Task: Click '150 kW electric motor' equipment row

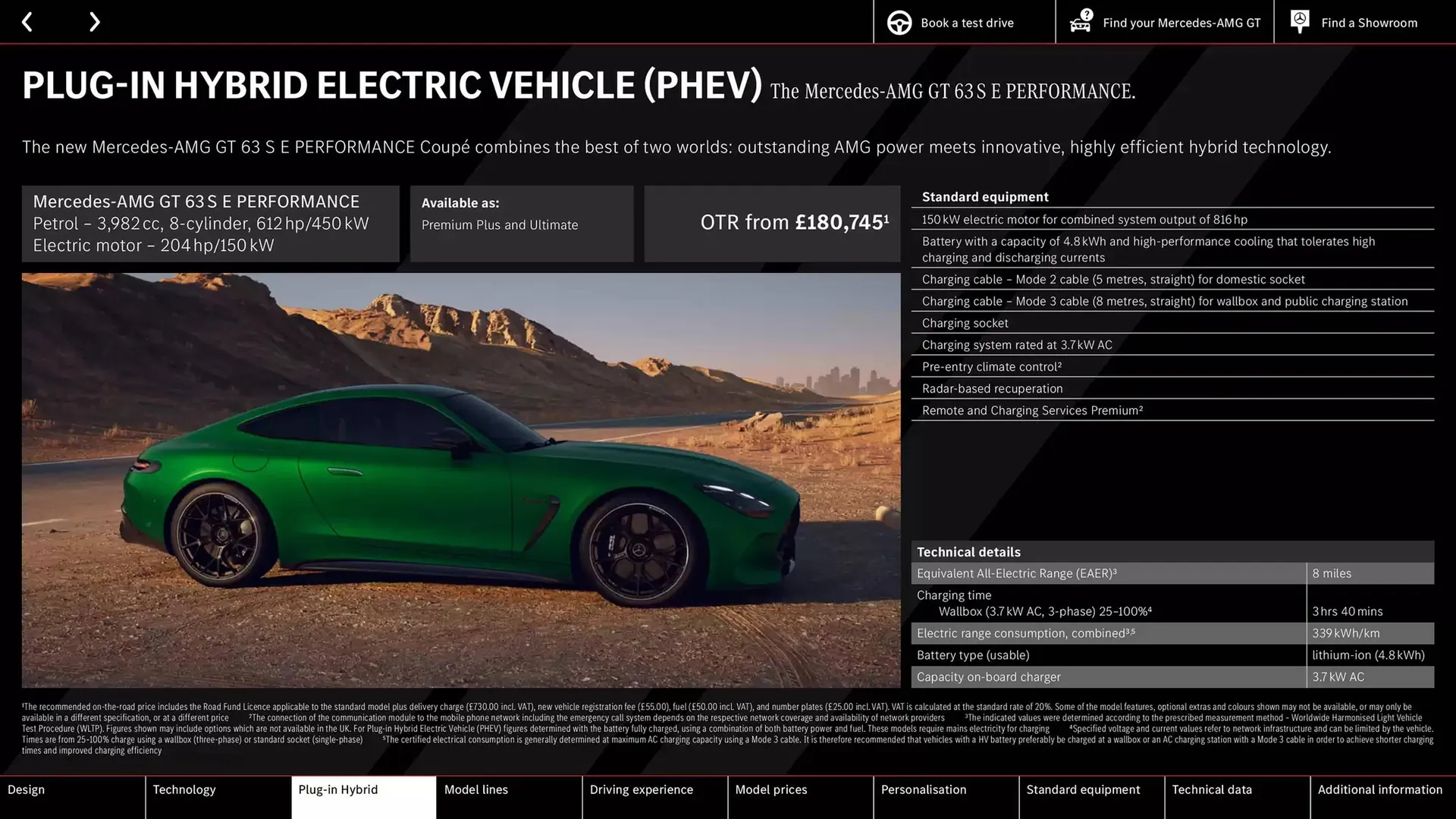Action: [x=1172, y=219]
